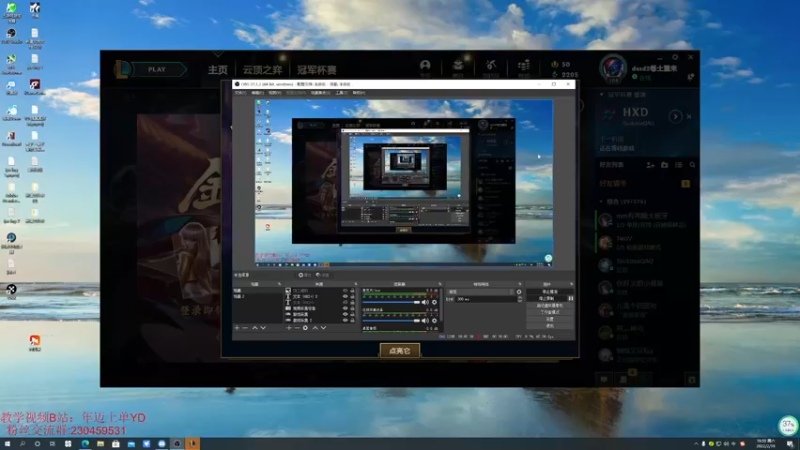
Task: Mute the first audio mixer channel
Action: click(426, 303)
